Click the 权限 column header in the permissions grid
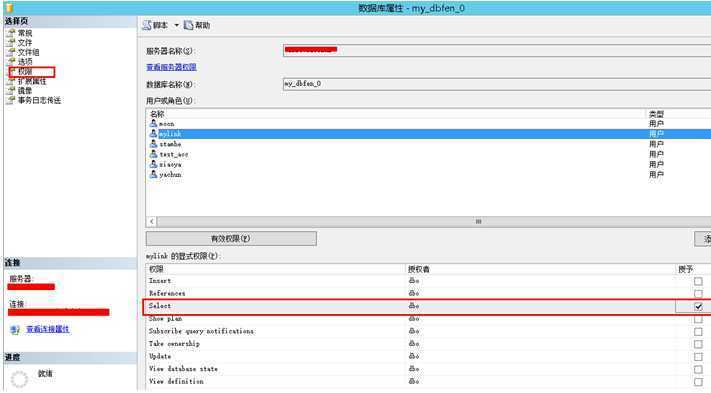Screen dimensions: 711x393 tap(276, 269)
